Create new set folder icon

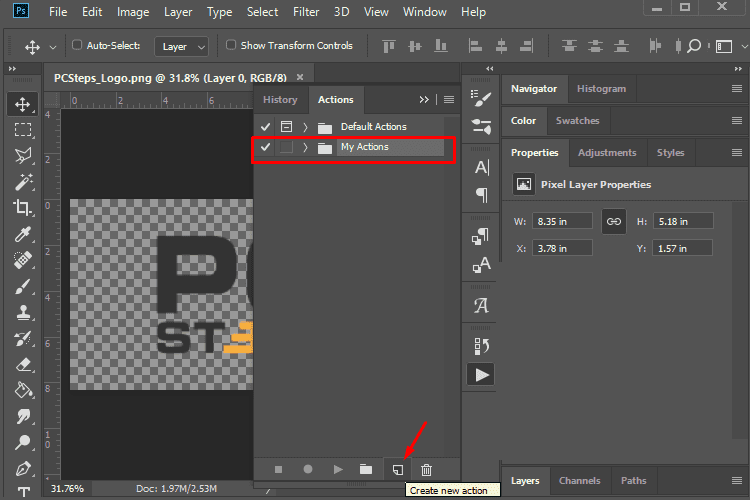click(x=366, y=469)
